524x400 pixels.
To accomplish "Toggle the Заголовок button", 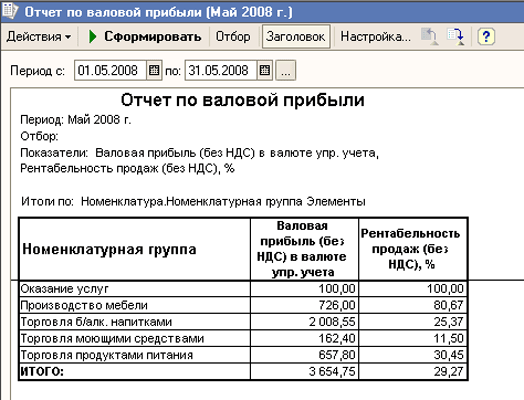I will (x=296, y=36).
